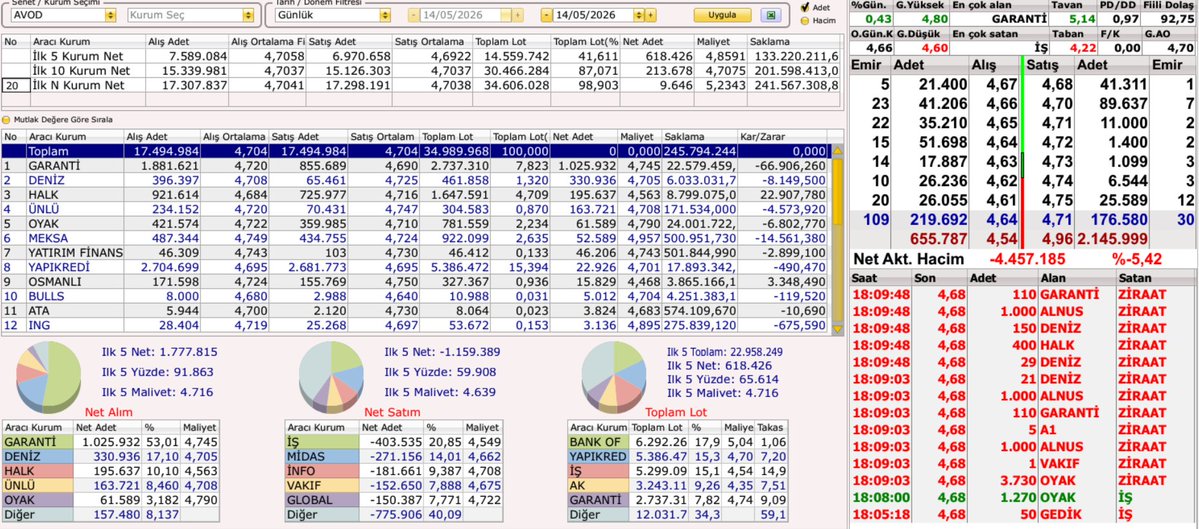The image size is (1199, 529).
Task: Select the İlk 5 Kurum Net row
Action: click(x=420, y=57)
